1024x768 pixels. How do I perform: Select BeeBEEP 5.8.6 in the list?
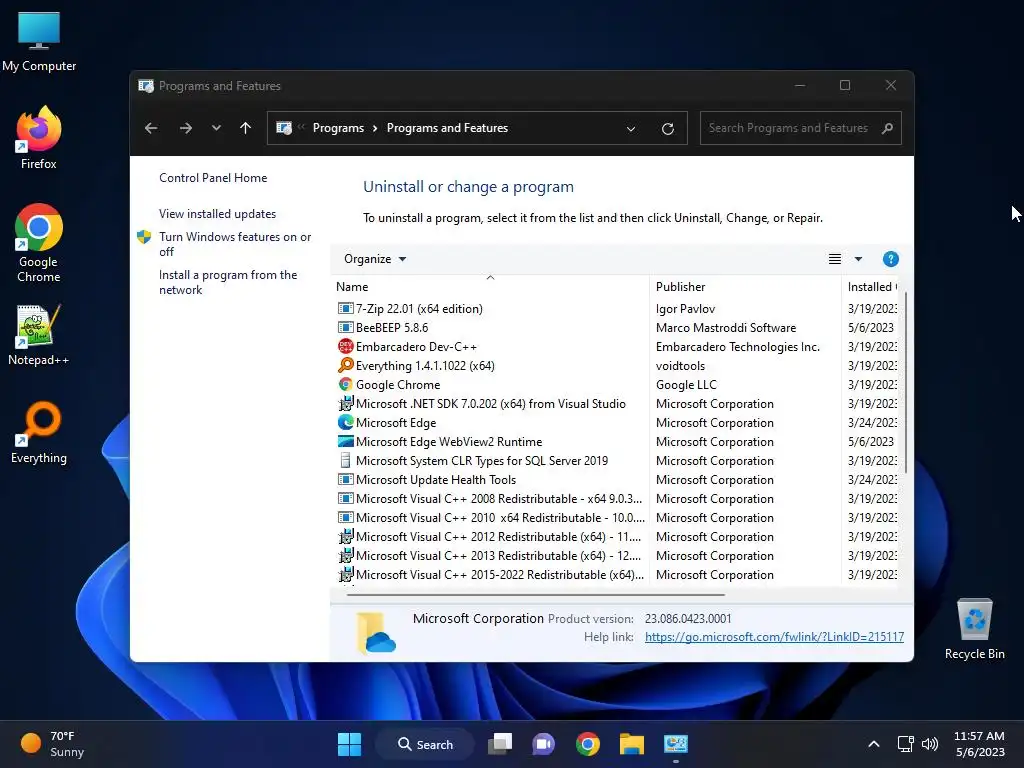click(616, 328)
